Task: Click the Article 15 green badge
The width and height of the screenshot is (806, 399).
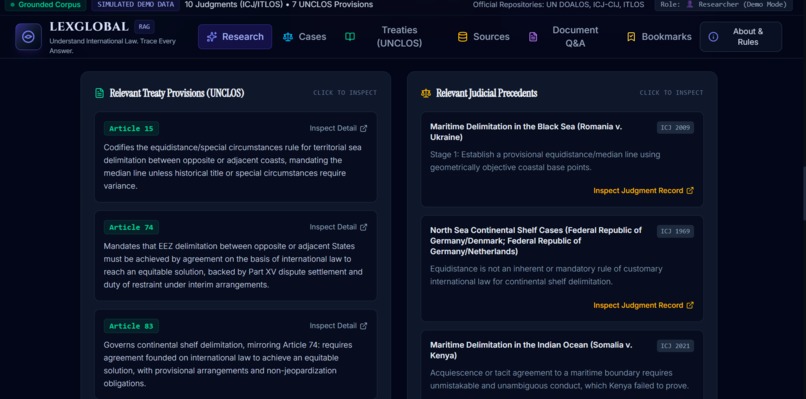Action: [131, 129]
